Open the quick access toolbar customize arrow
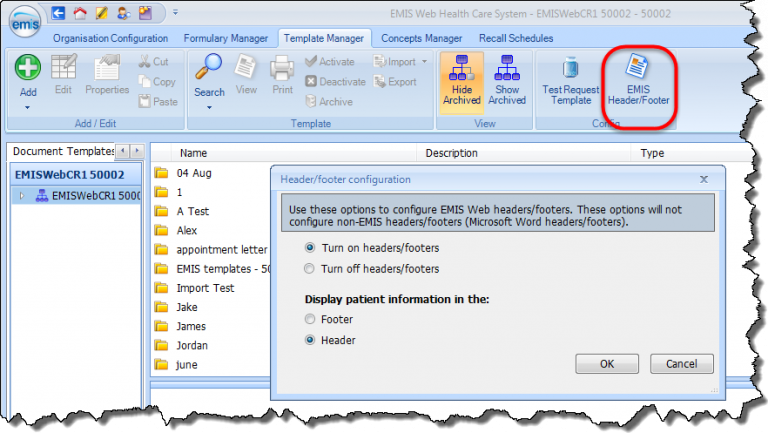 click(x=175, y=13)
